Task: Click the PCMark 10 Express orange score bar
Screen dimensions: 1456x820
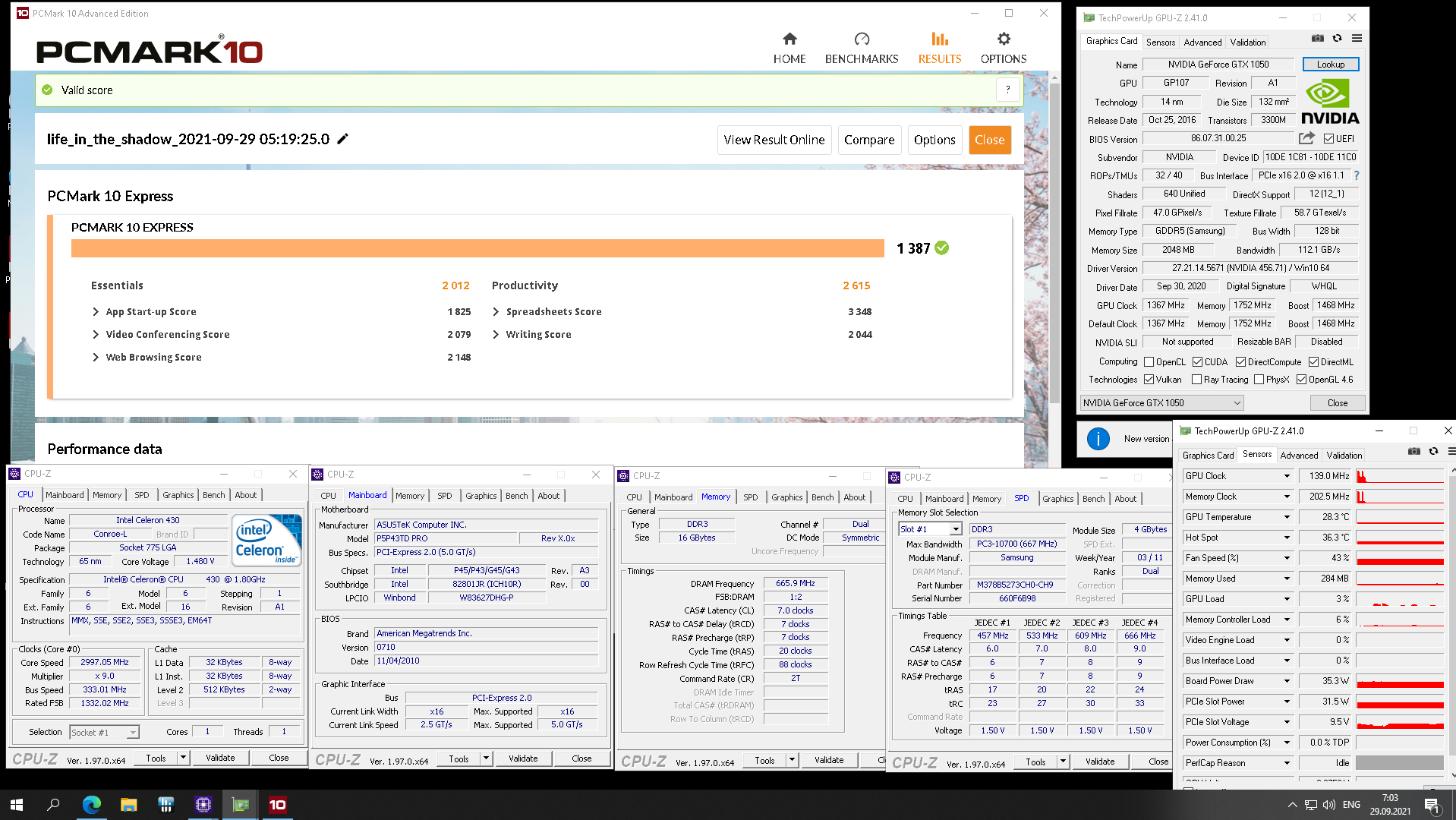Action: click(477, 248)
